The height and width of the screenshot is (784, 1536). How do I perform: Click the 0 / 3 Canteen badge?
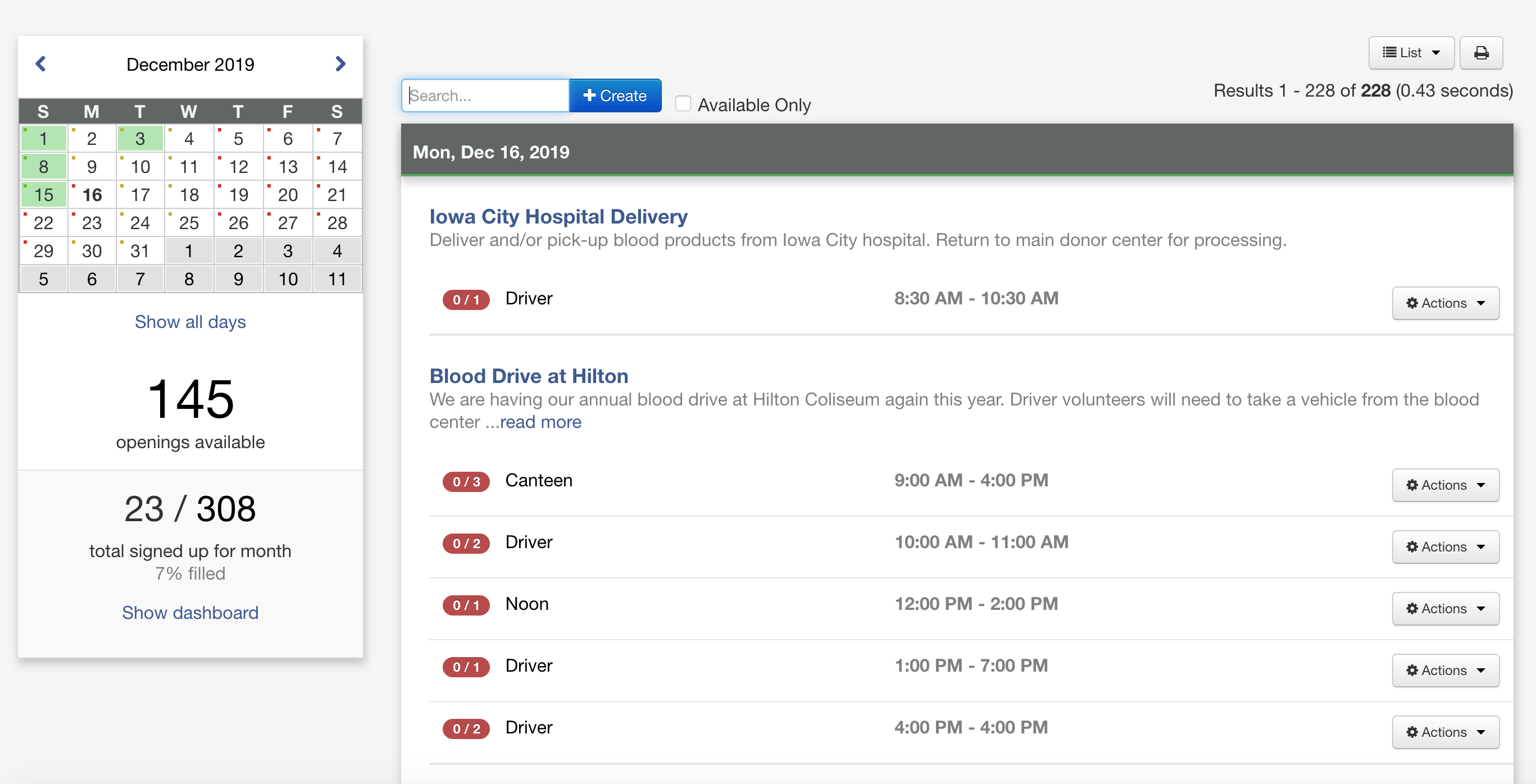pyautogui.click(x=466, y=482)
